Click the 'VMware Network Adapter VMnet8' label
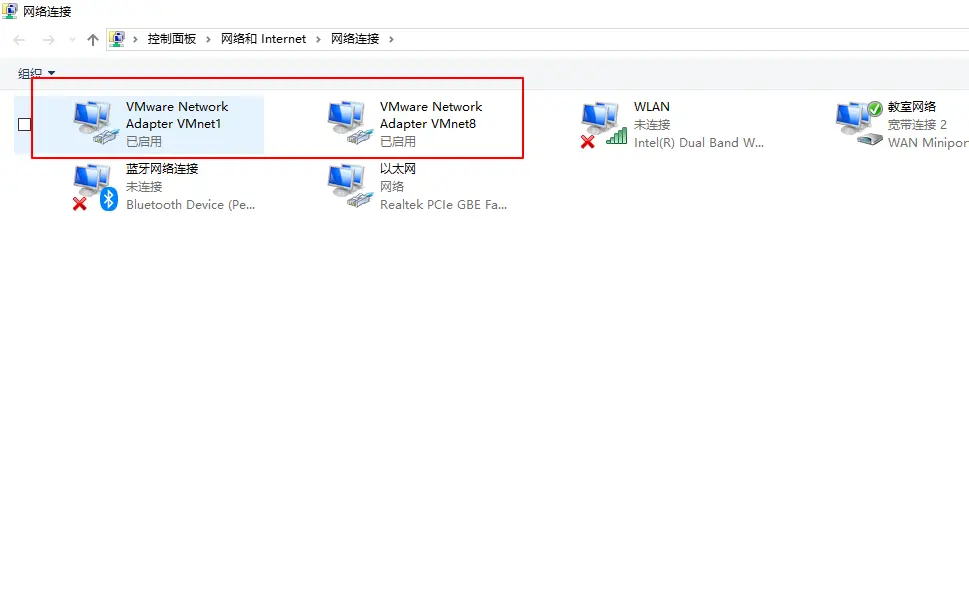The width and height of the screenshot is (969, 609). pyautogui.click(x=431, y=115)
